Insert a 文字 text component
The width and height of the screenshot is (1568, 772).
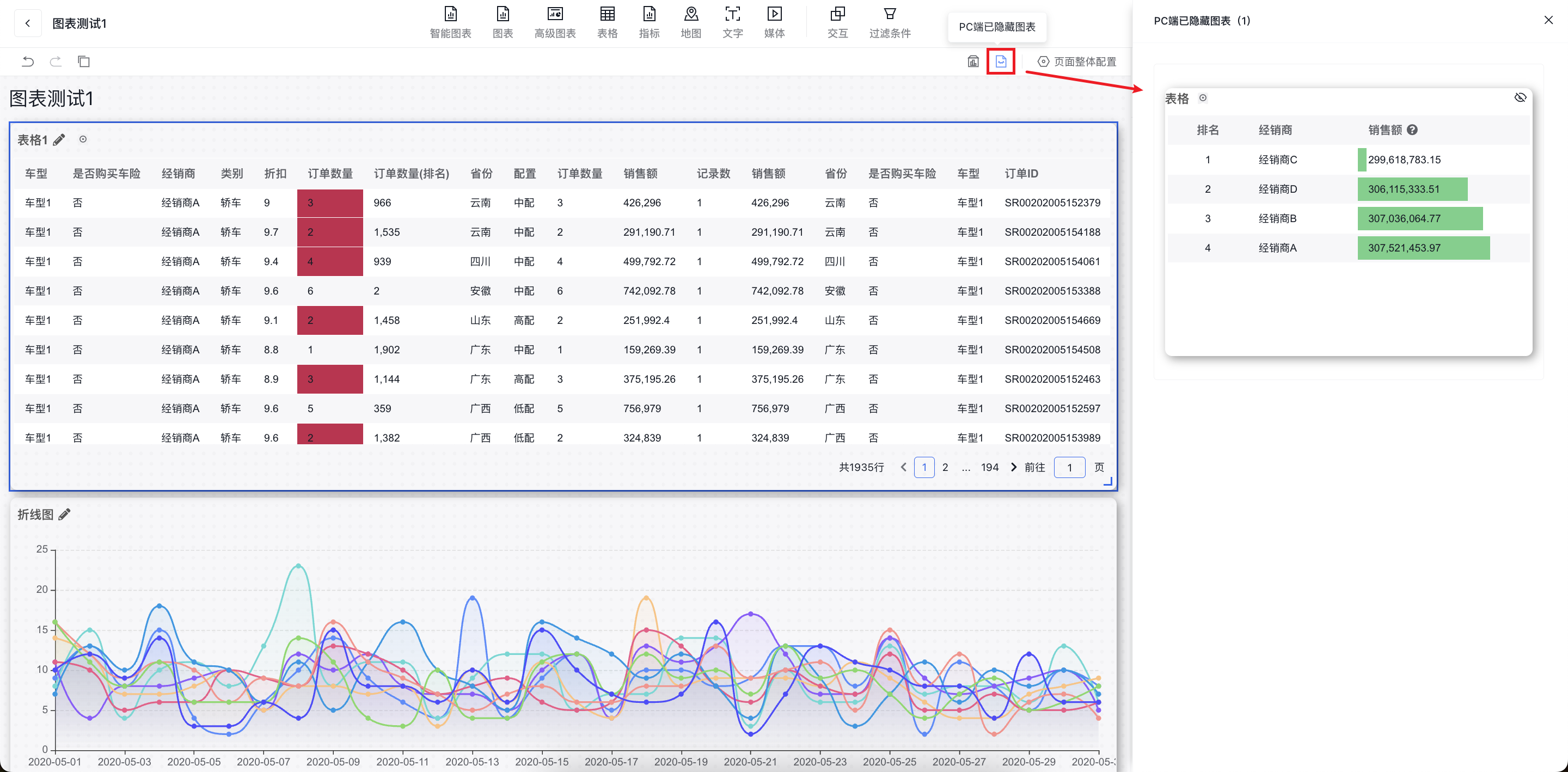[x=733, y=22]
